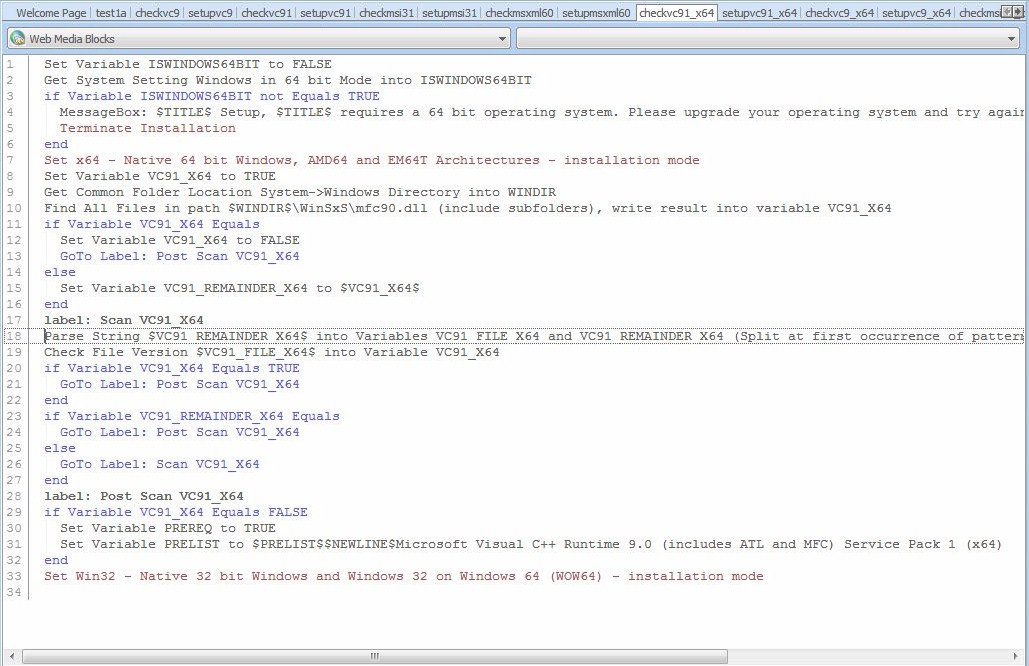
Task: Click the horizontal scrollbar thumb
Action: 375,656
